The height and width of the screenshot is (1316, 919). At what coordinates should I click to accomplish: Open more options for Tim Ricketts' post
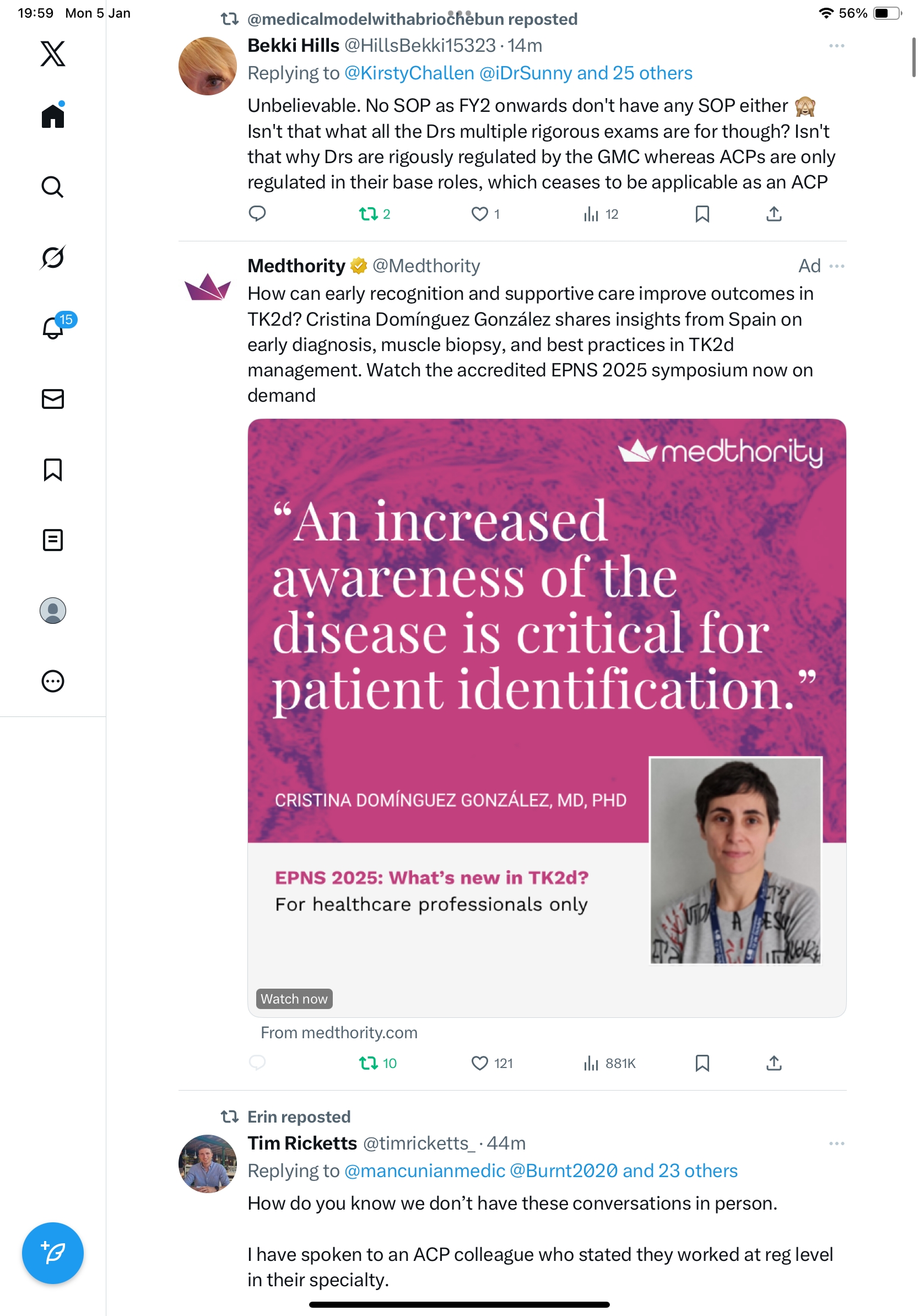point(836,1144)
